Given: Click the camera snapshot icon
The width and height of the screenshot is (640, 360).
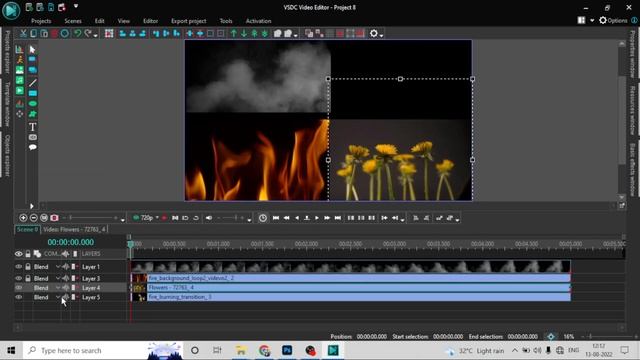Looking at the screenshot, I should pyautogui.click(x=54, y=218).
